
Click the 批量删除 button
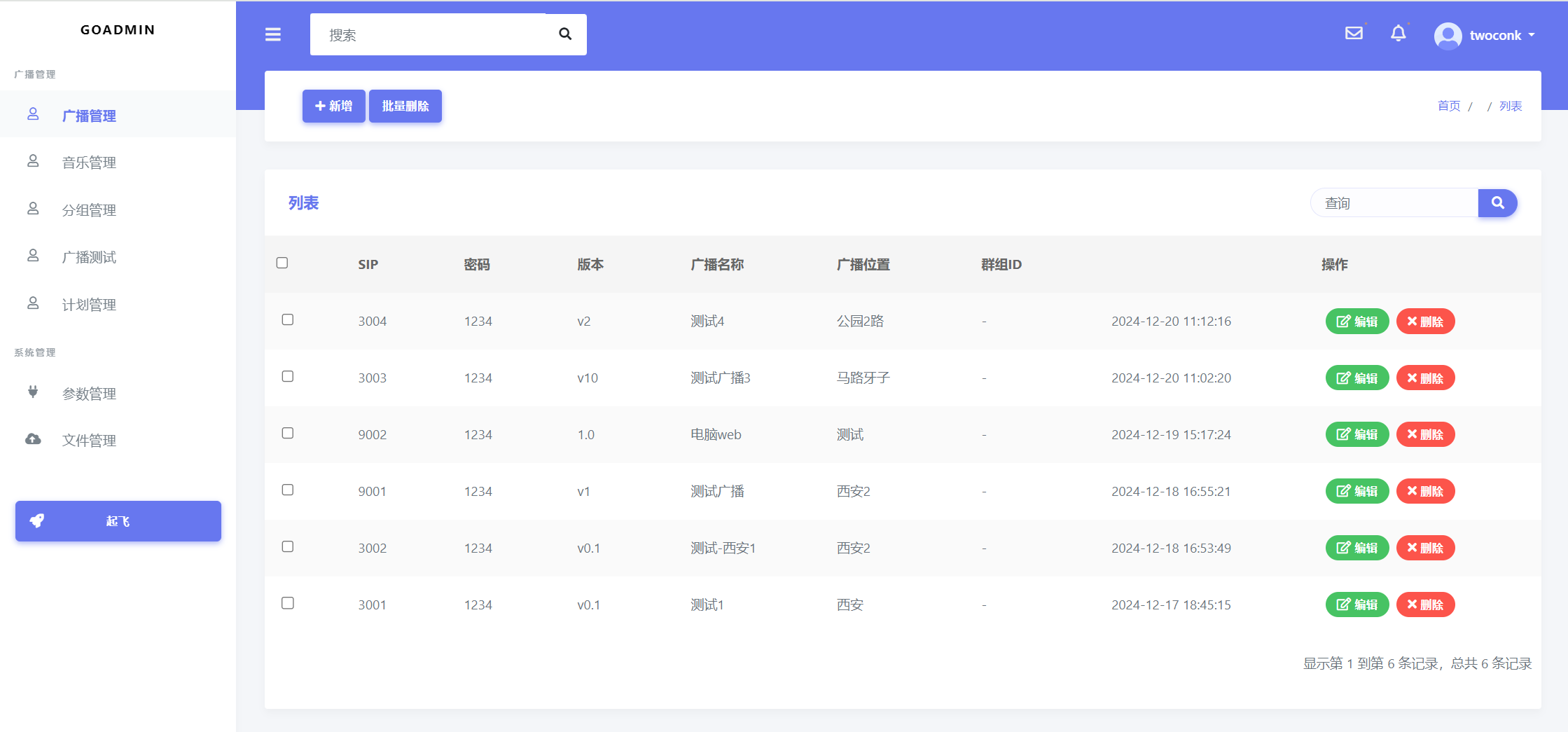405,106
